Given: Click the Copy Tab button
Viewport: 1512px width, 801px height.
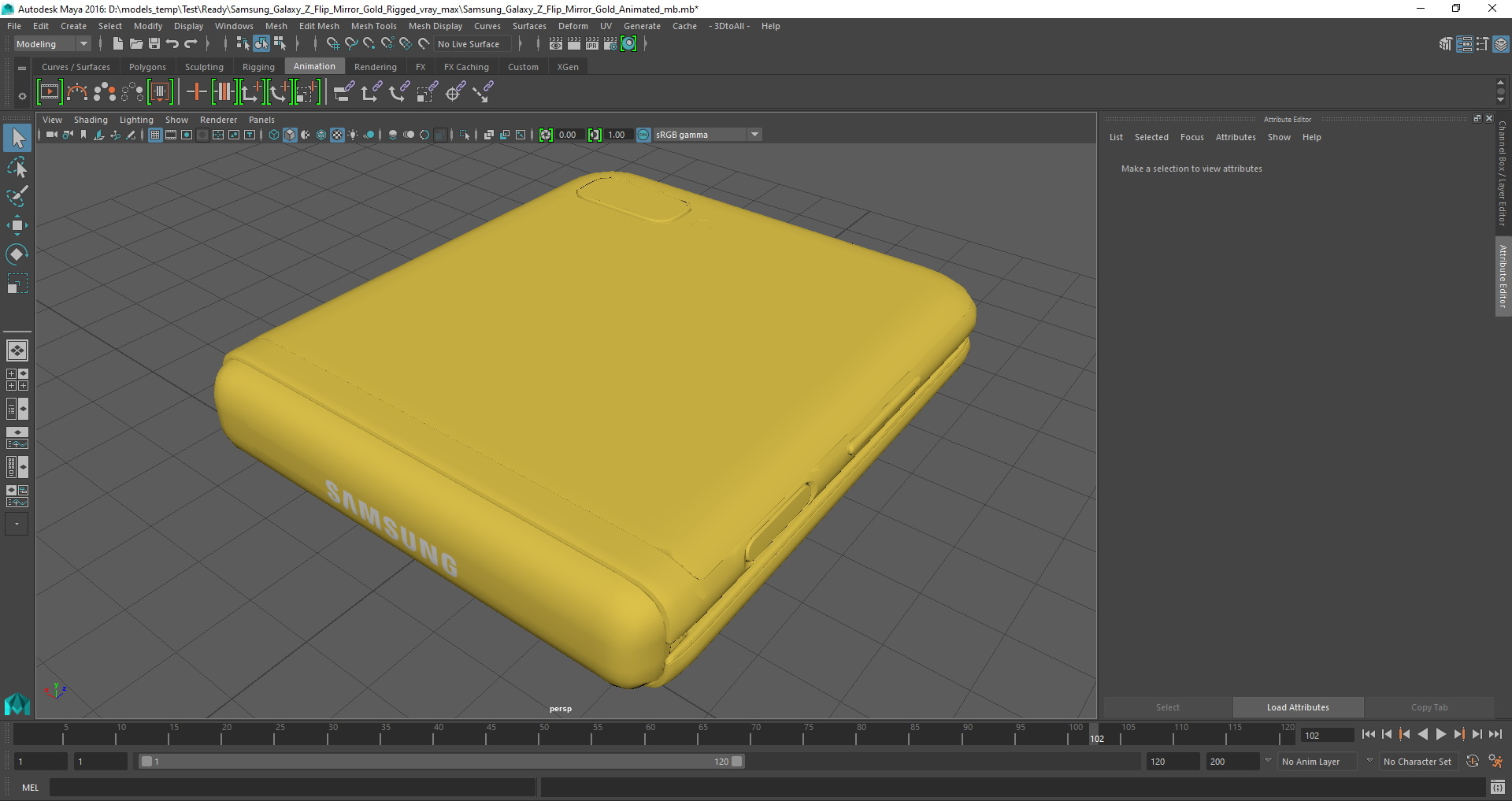Looking at the screenshot, I should [x=1429, y=707].
